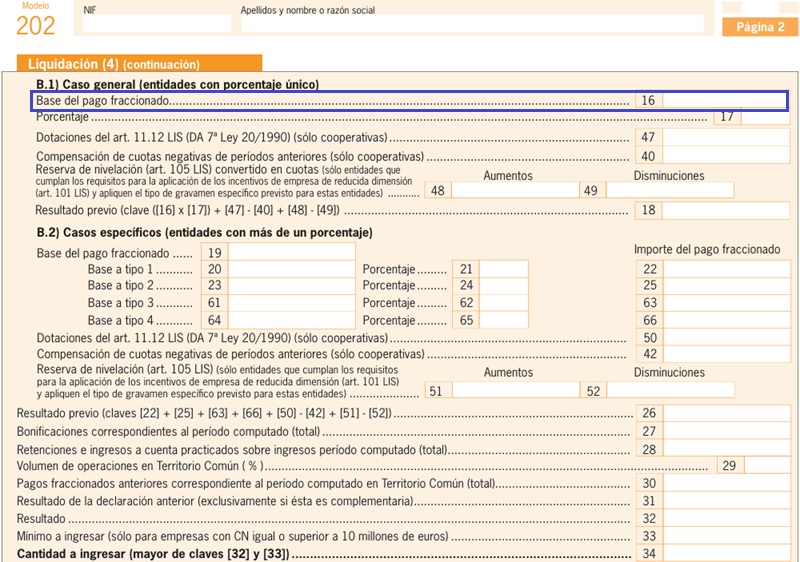Click Base a tipo 4 field 64

(292, 320)
